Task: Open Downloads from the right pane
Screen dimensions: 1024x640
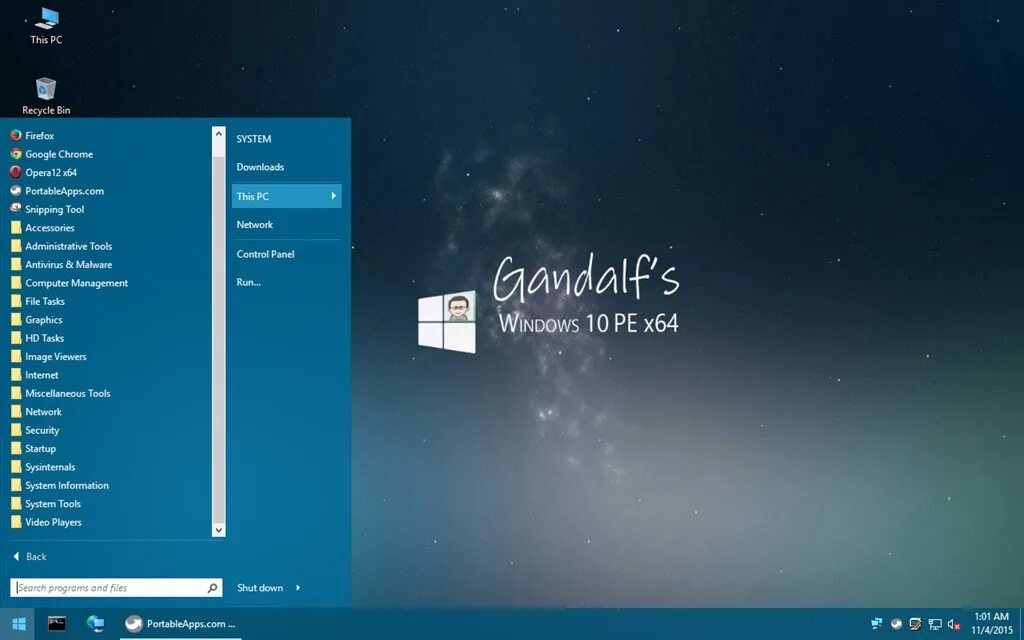Action: (x=260, y=167)
